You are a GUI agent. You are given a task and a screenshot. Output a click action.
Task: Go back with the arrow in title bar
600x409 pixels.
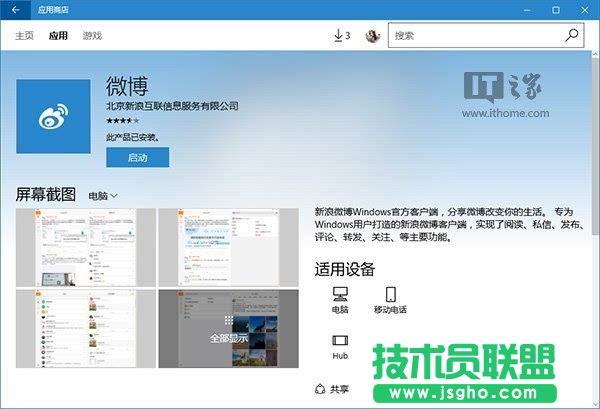(15, 10)
